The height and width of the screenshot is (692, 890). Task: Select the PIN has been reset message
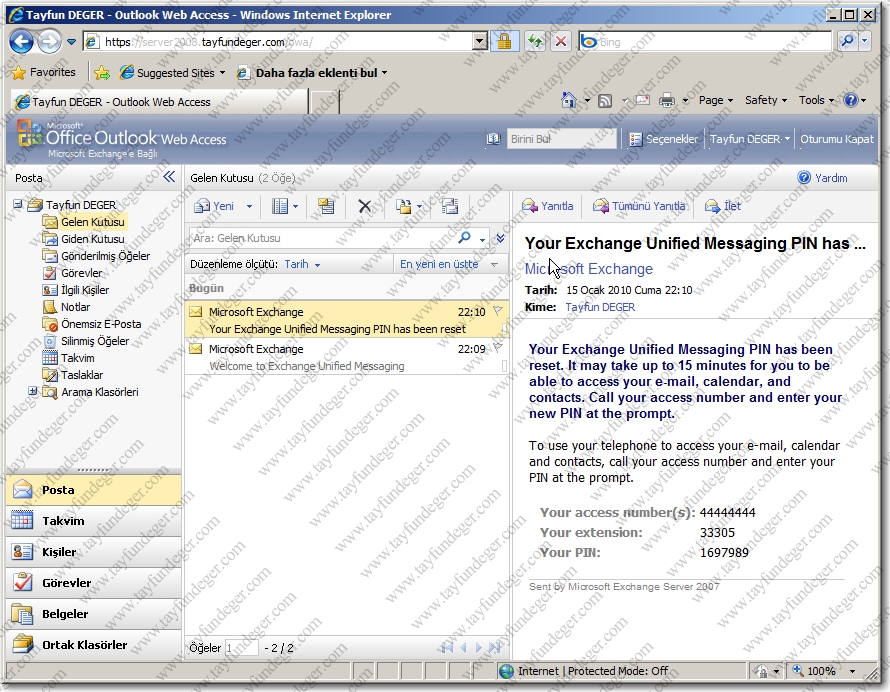click(346, 320)
